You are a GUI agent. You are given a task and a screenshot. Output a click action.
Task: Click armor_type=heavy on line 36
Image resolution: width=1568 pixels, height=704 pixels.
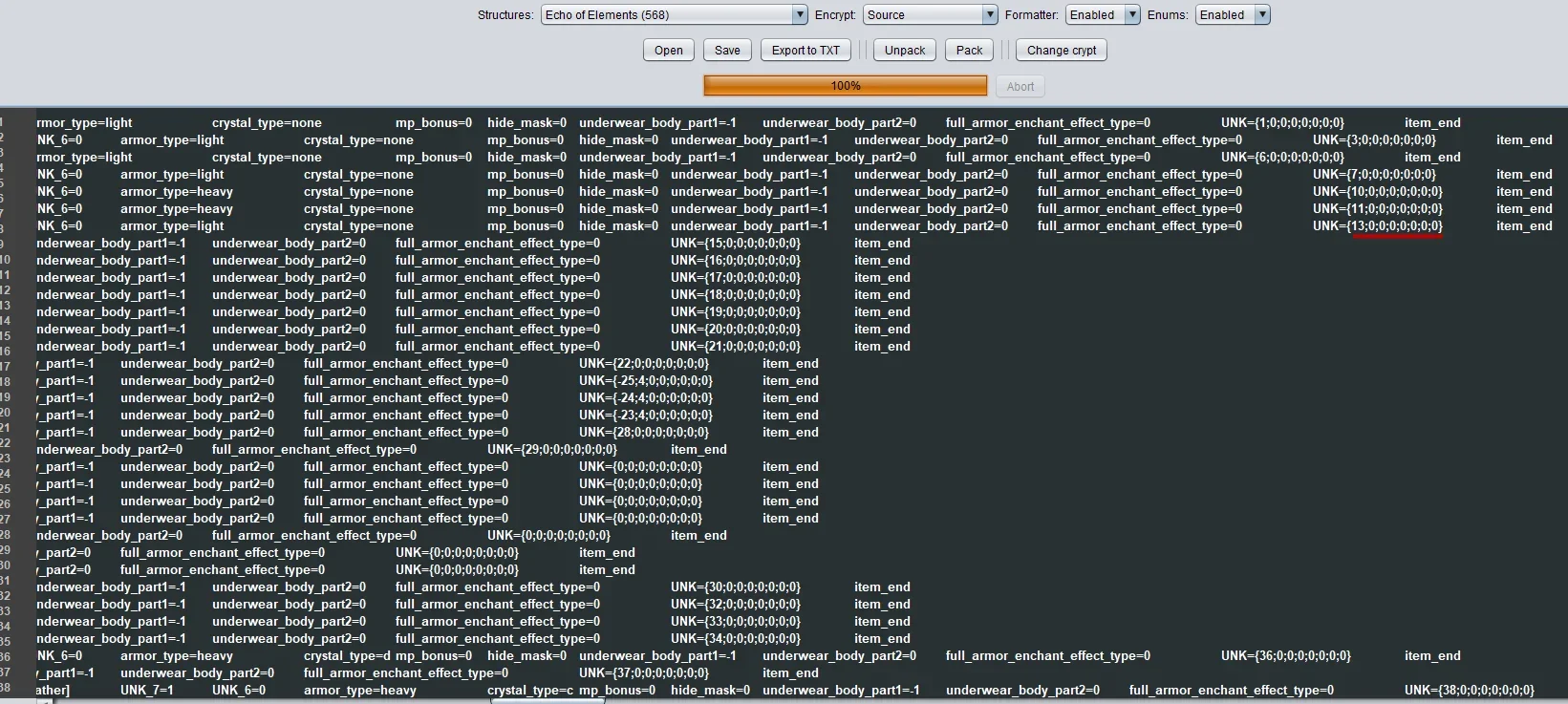coord(177,656)
